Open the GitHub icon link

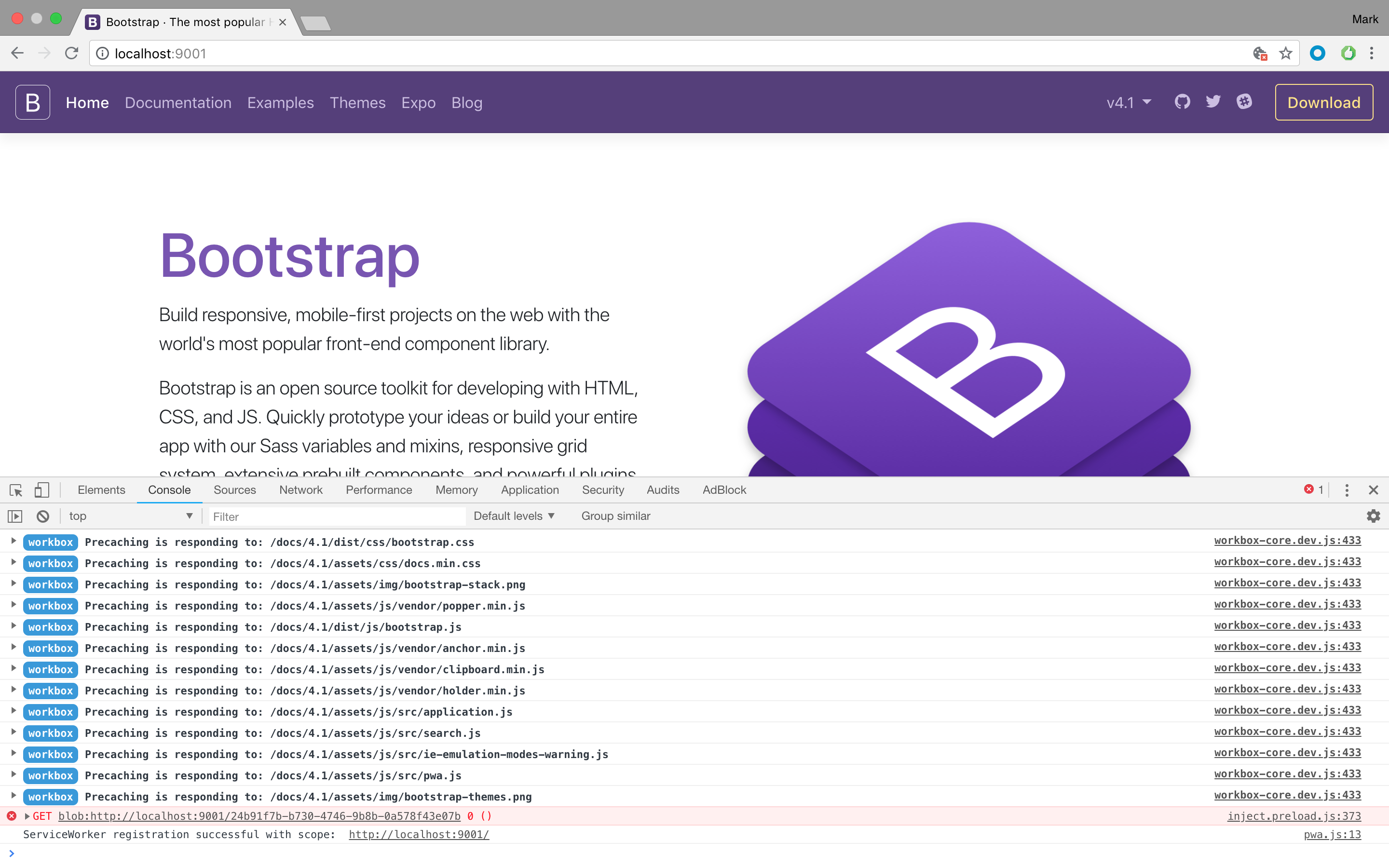coord(1183,102)
